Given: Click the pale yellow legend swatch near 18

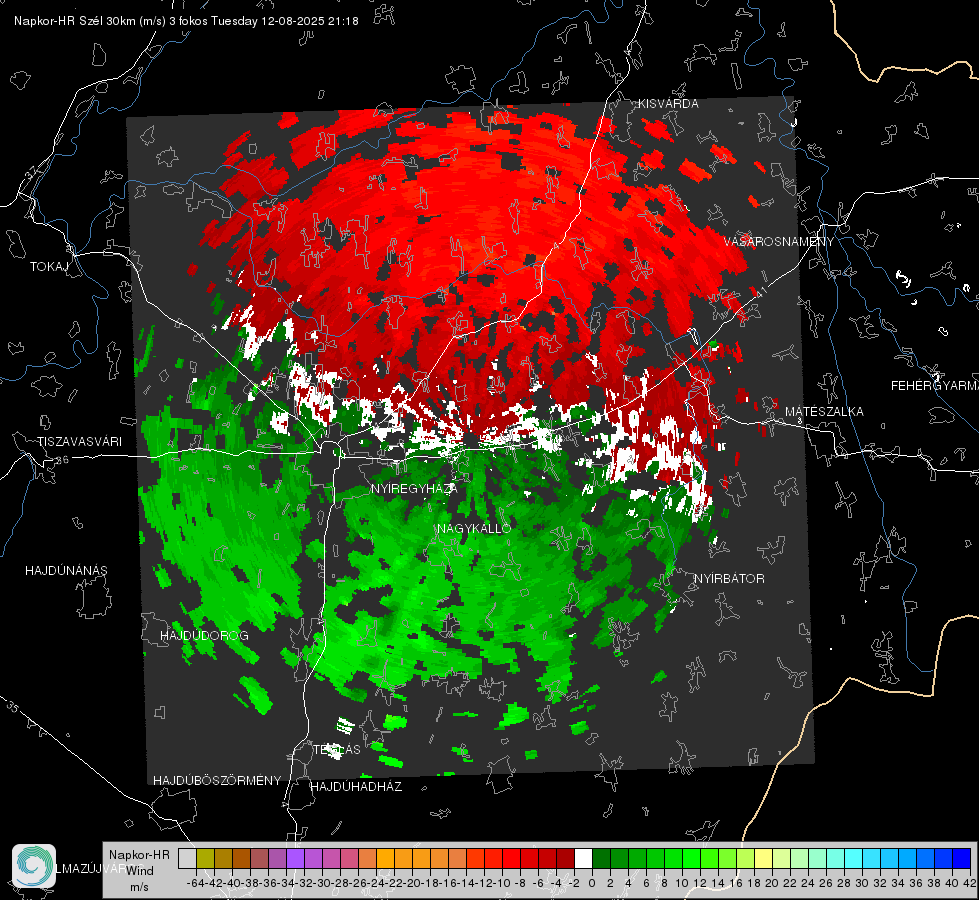Looking at the screenshot, I should pyautogui.click(x=763, y=858).
